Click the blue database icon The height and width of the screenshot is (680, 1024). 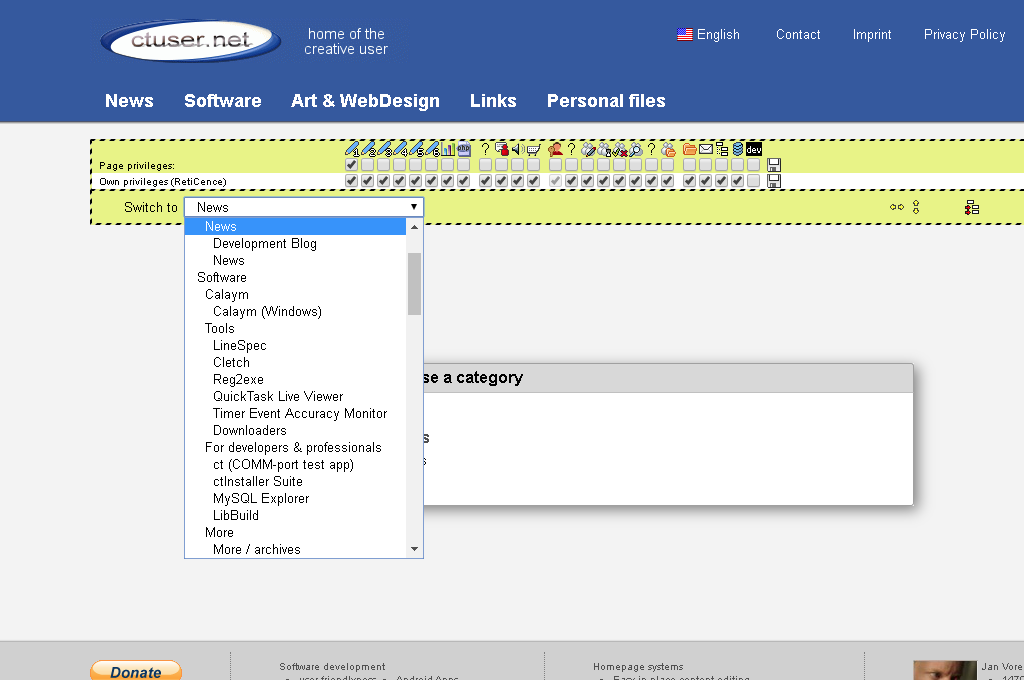pyautogui.click(x=738, y=149)
